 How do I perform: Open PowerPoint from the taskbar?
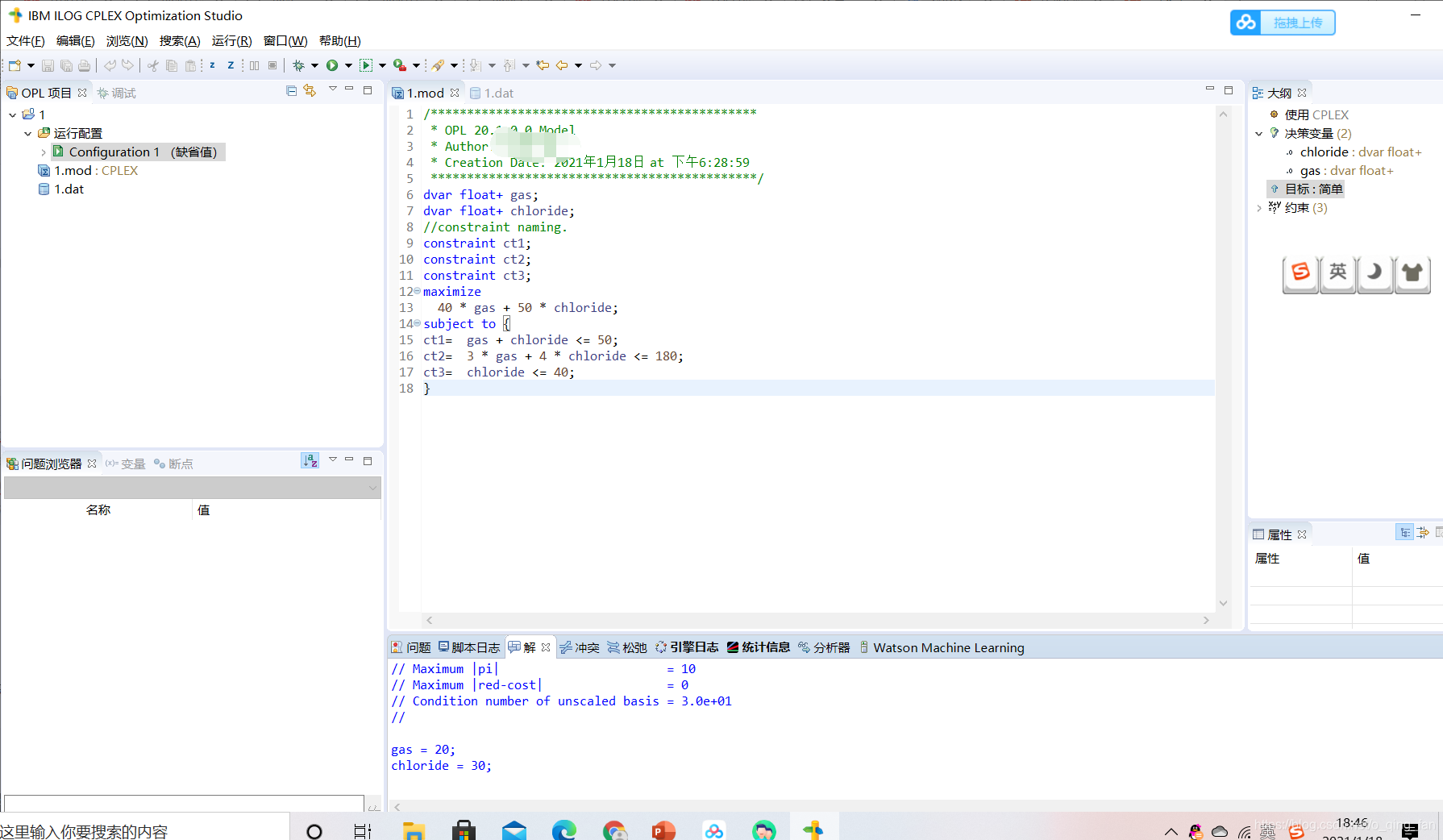pos(663,830)
